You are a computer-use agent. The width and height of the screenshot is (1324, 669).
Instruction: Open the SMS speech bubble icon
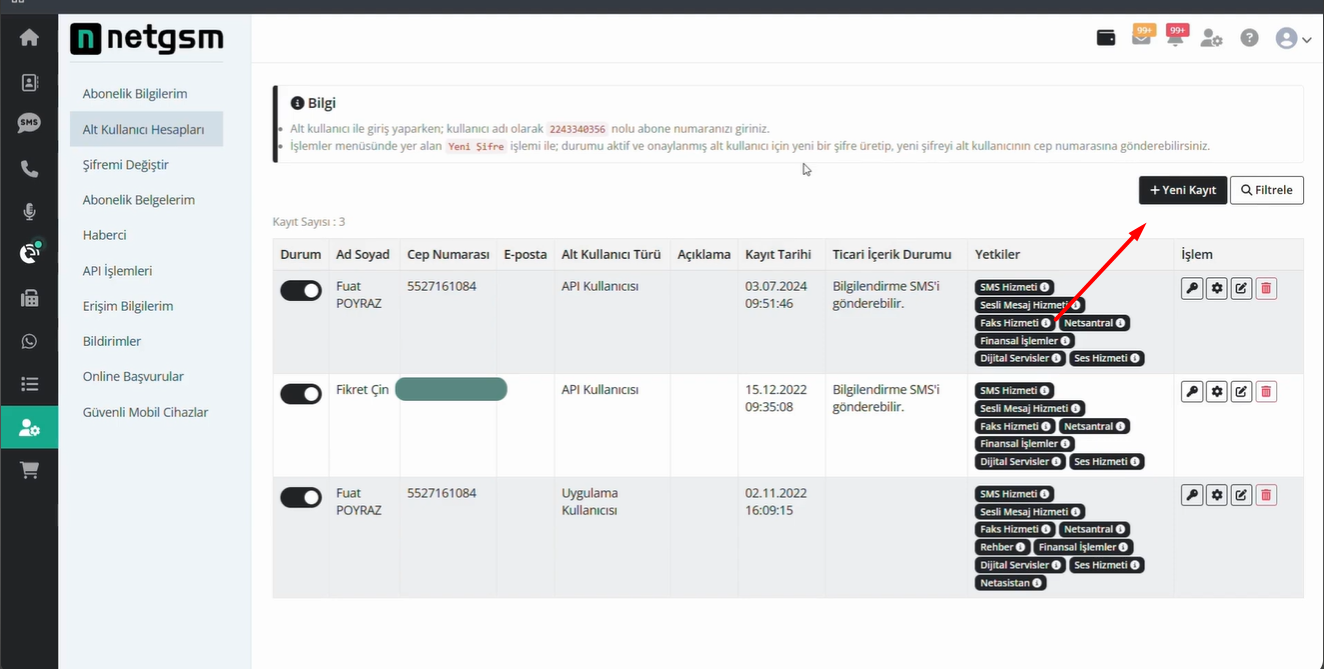click(29, 123)
